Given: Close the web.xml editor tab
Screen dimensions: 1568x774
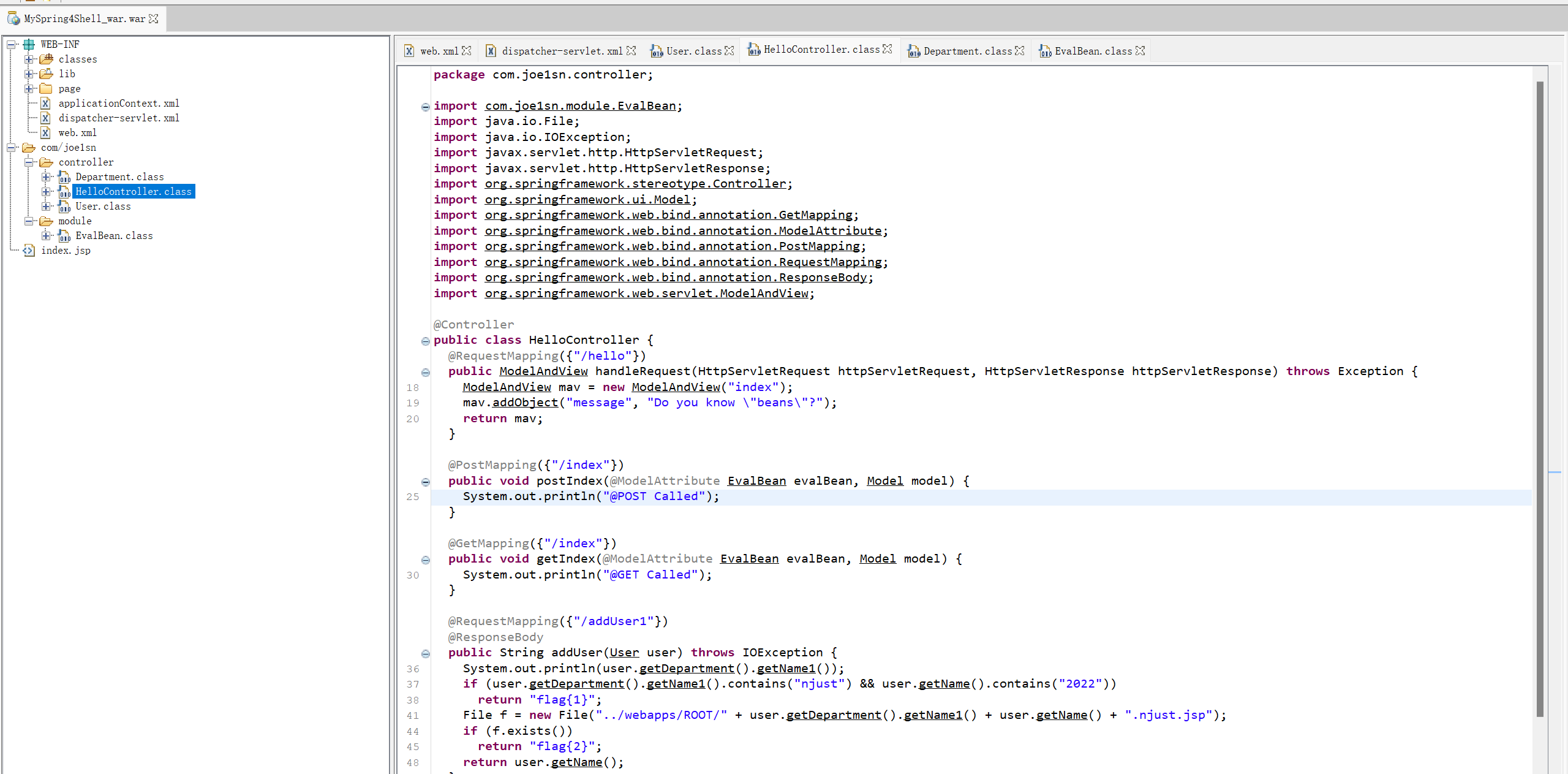Looking at the screenshot, I should 467,51.
